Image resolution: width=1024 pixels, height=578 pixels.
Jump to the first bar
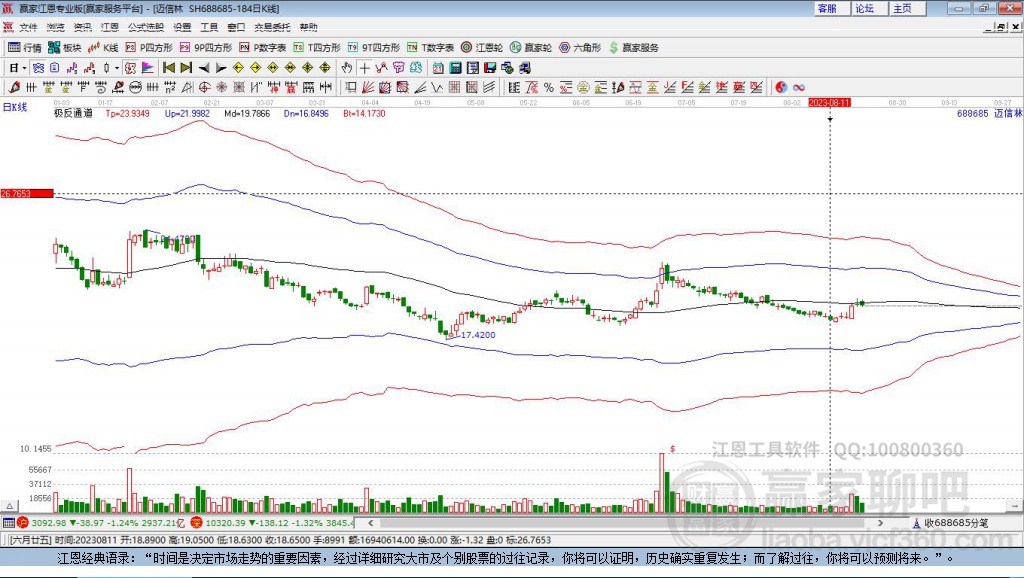click(x=168, y=68)
